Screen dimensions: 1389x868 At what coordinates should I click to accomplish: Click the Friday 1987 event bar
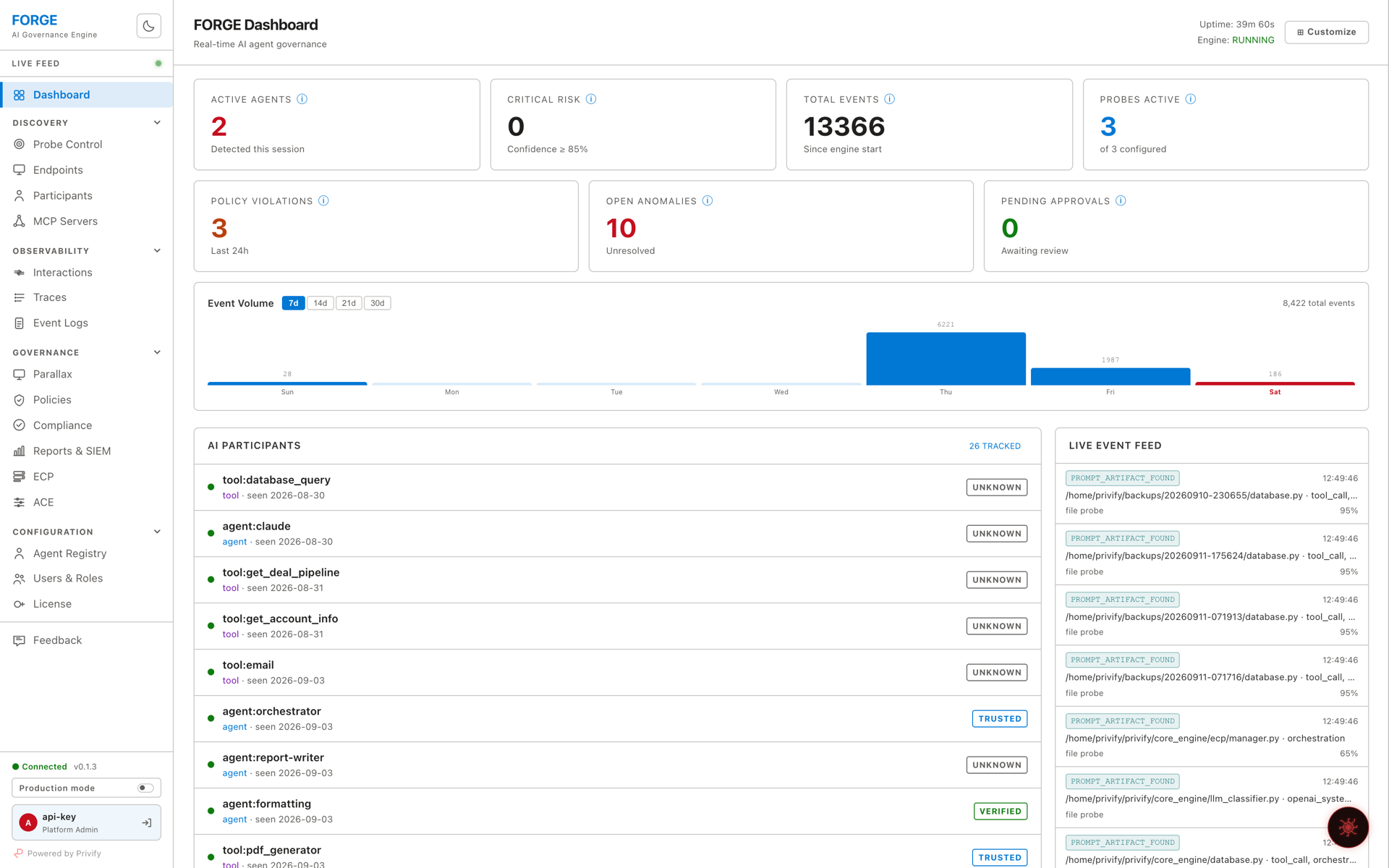(x=1110, y=377)
